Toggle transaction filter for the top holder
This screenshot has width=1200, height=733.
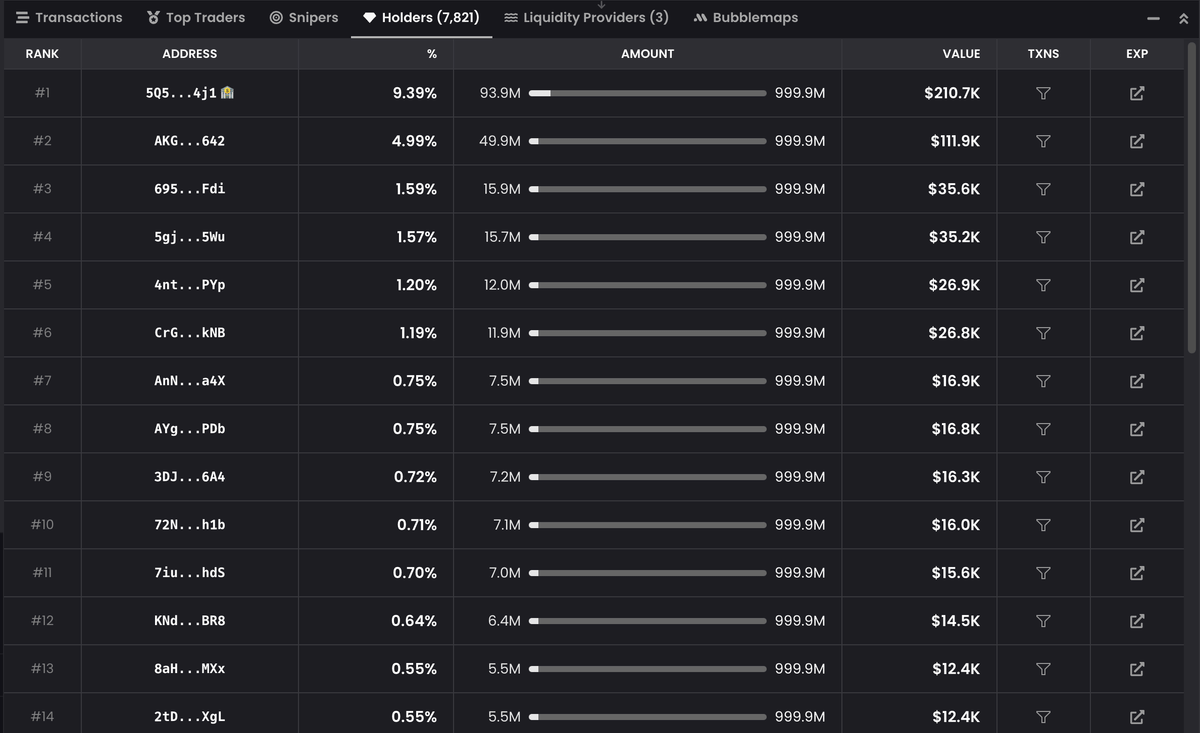pos(1043,93)
